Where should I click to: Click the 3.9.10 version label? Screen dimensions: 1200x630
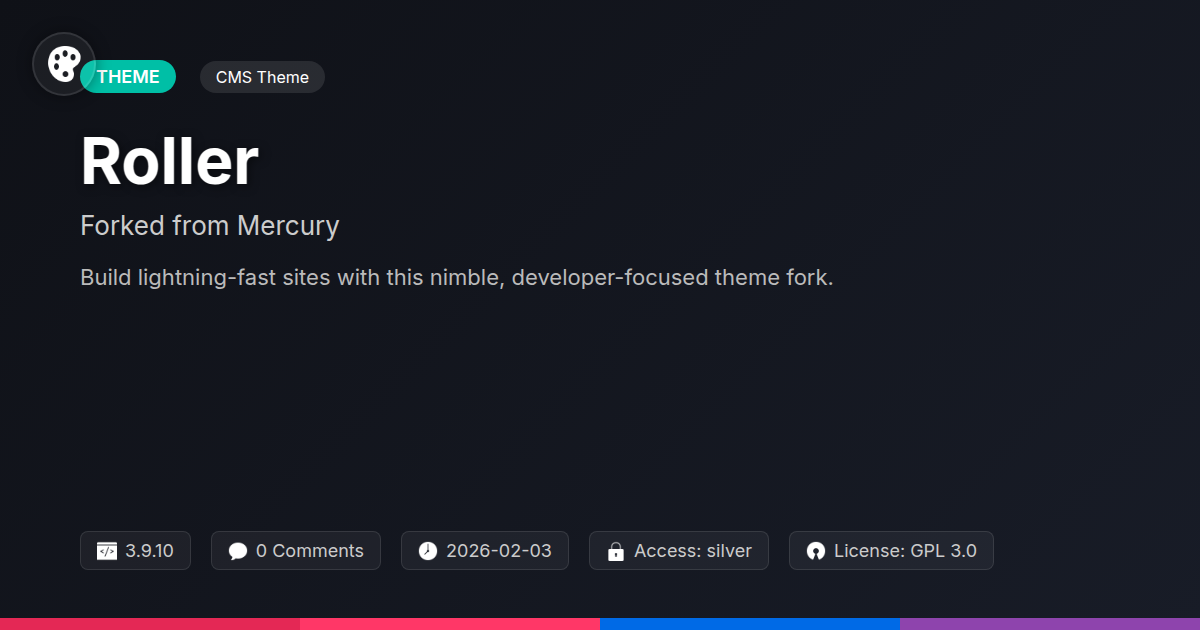click(150, 551)
